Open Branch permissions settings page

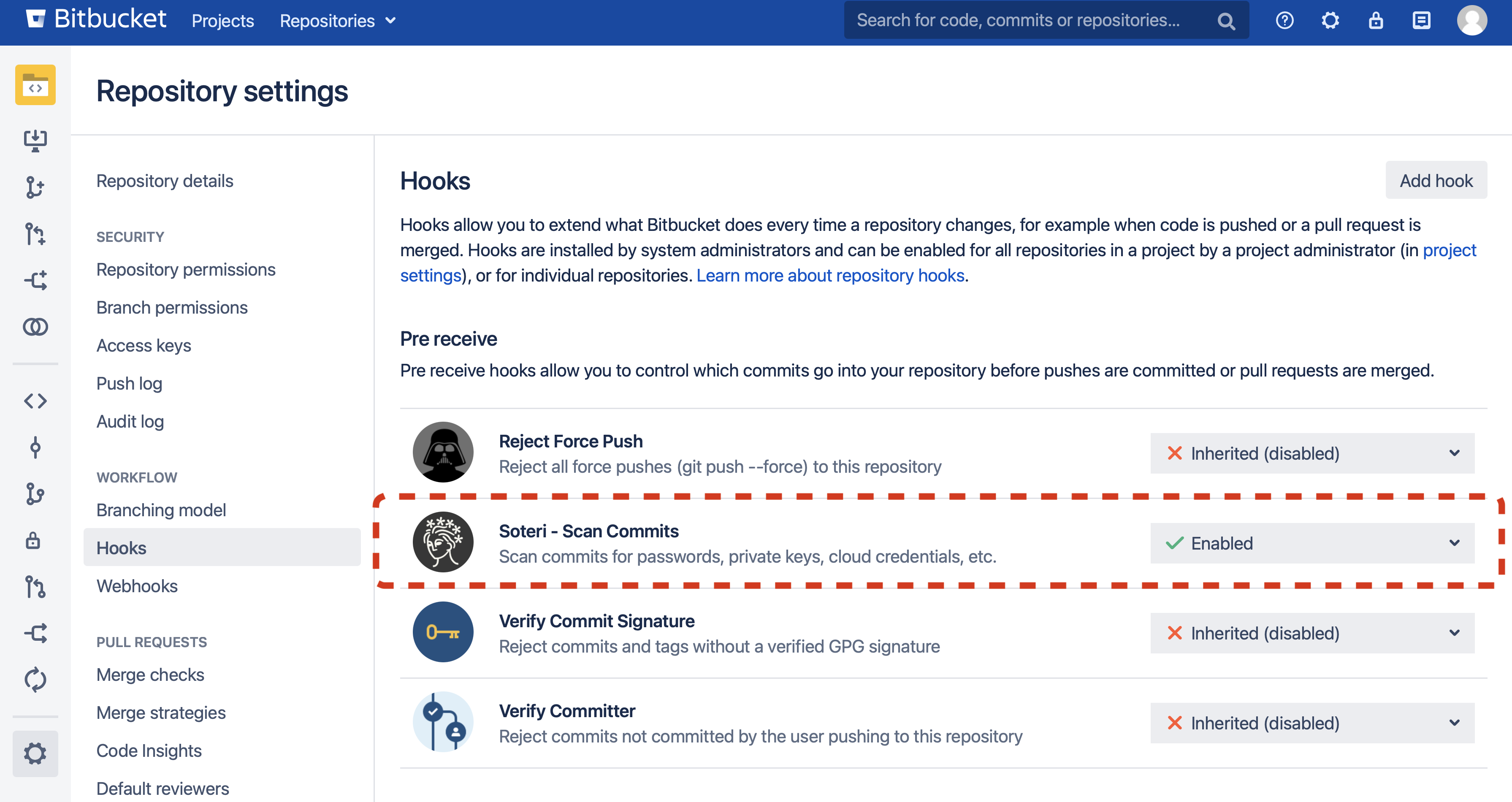(x=172, y=308)
